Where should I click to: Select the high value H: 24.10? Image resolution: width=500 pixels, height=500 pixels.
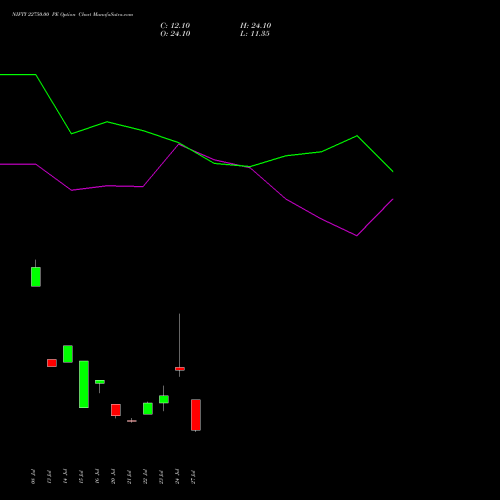click(x=255, y=26)
